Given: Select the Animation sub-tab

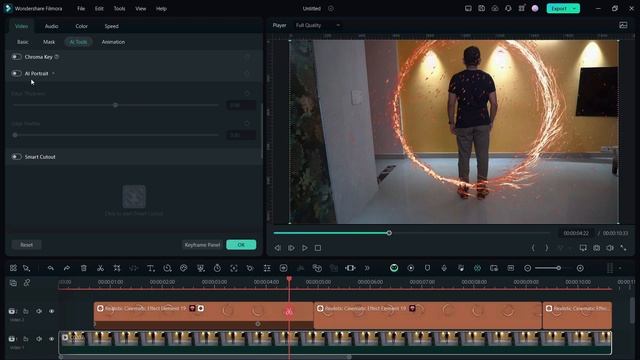Looking at the screenshot, I should 113,42.
